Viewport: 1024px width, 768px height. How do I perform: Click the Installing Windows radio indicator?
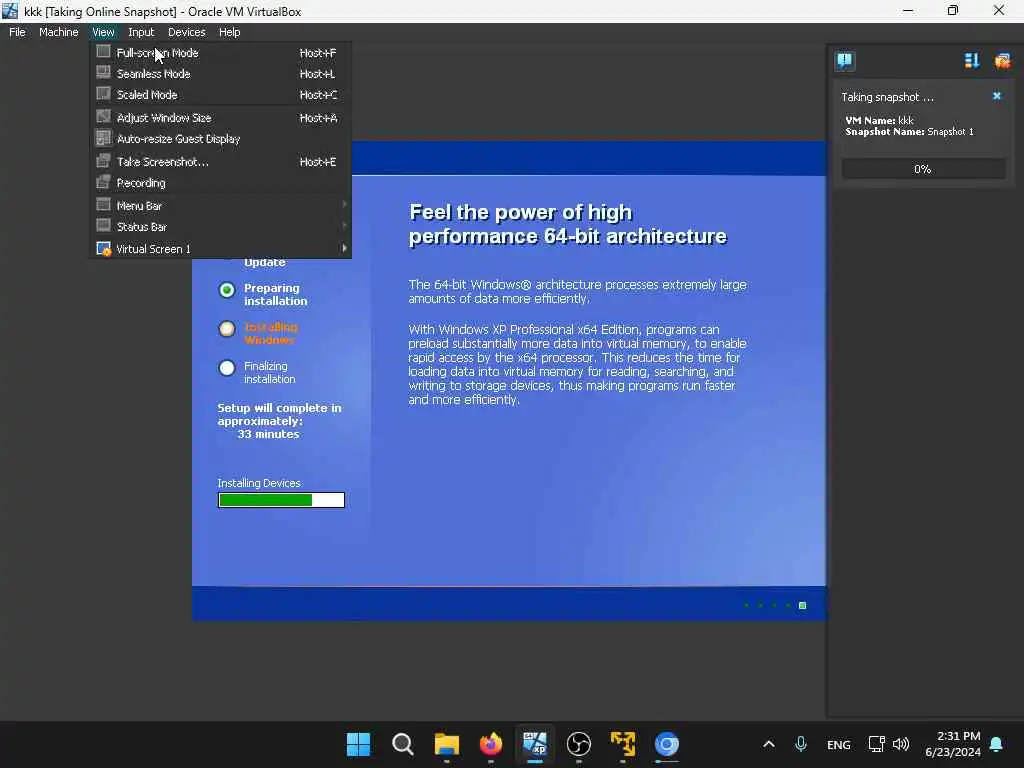coord(227,328)
